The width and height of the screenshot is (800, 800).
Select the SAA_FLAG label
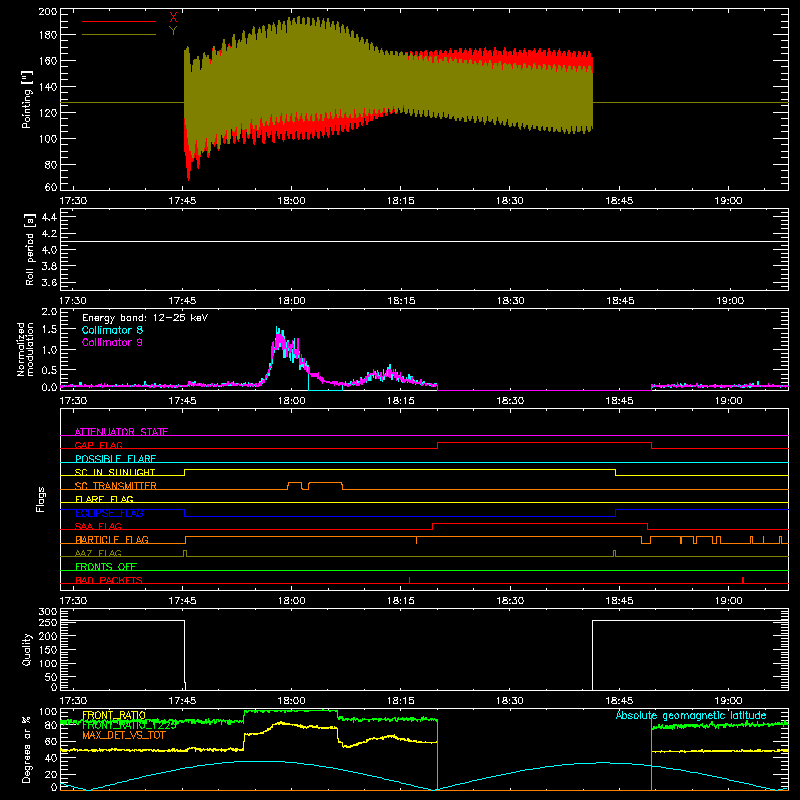[98, 526]
